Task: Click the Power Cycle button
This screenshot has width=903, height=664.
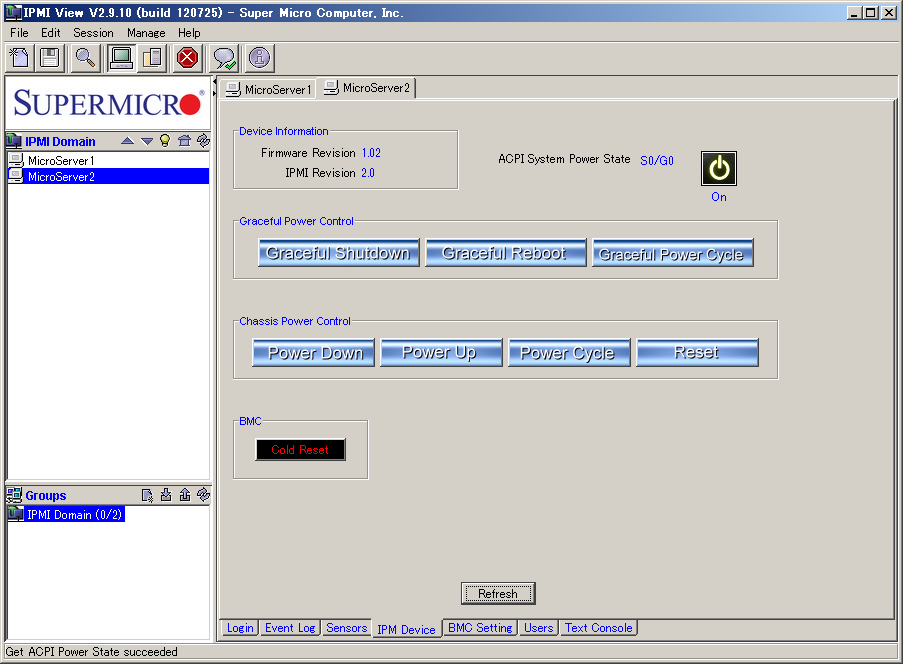Action: pyautogui.click(x=568, y=352)
